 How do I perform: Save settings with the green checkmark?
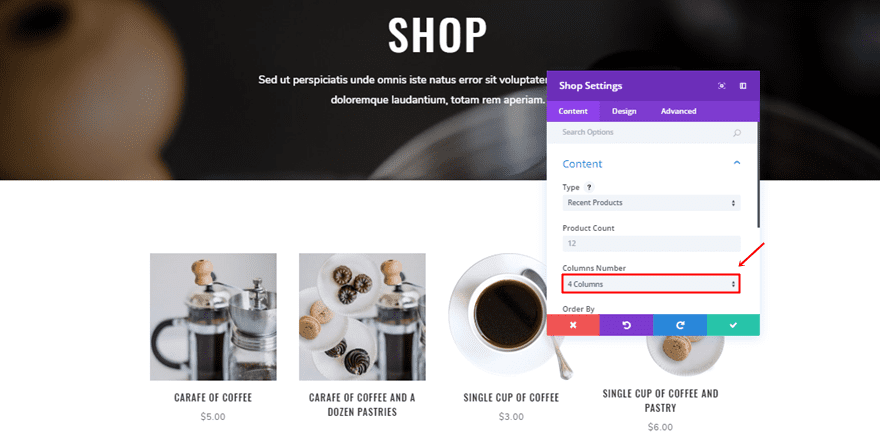pos(733,325)
